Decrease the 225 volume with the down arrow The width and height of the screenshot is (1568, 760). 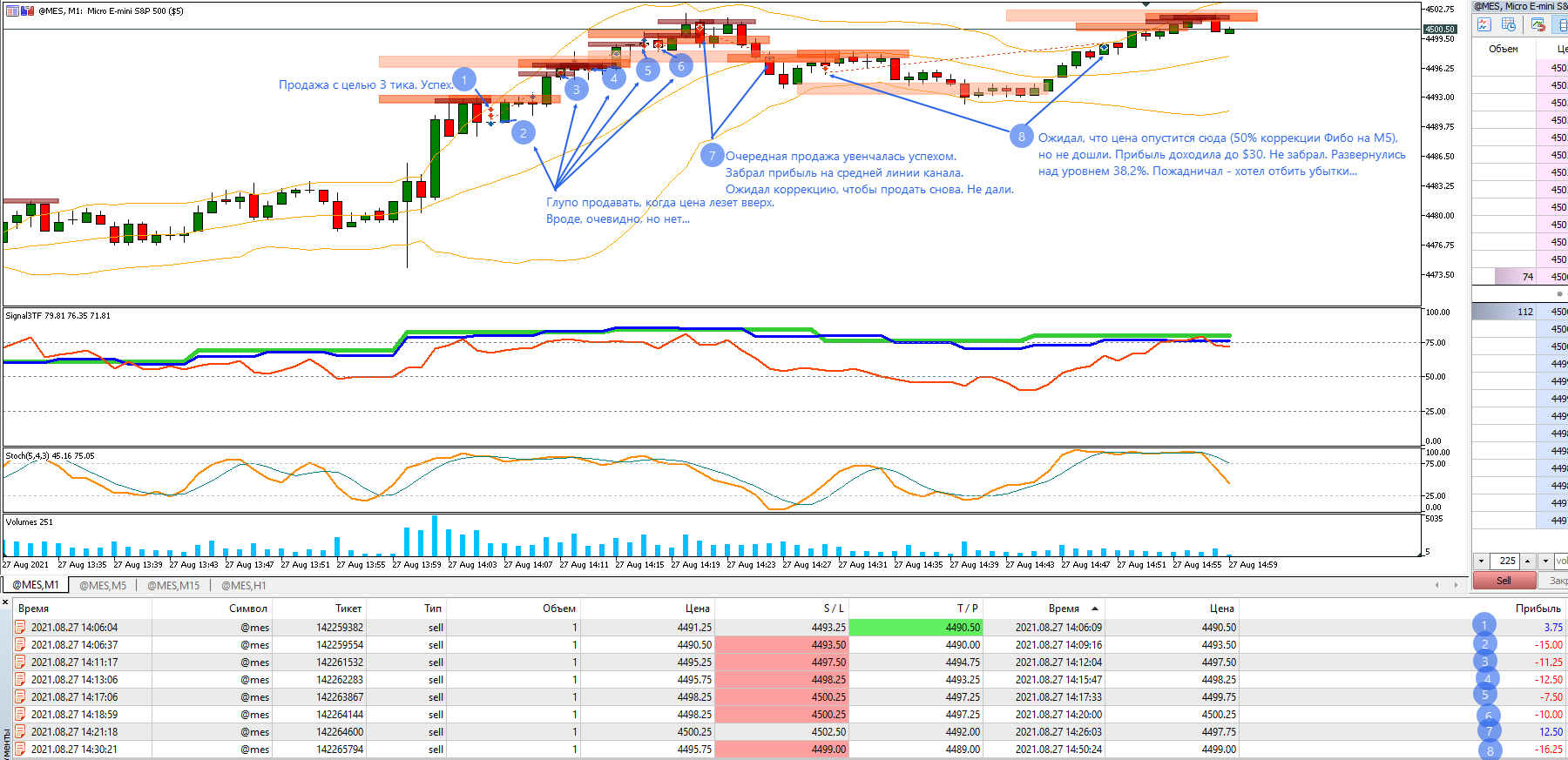click(1482, 561)
